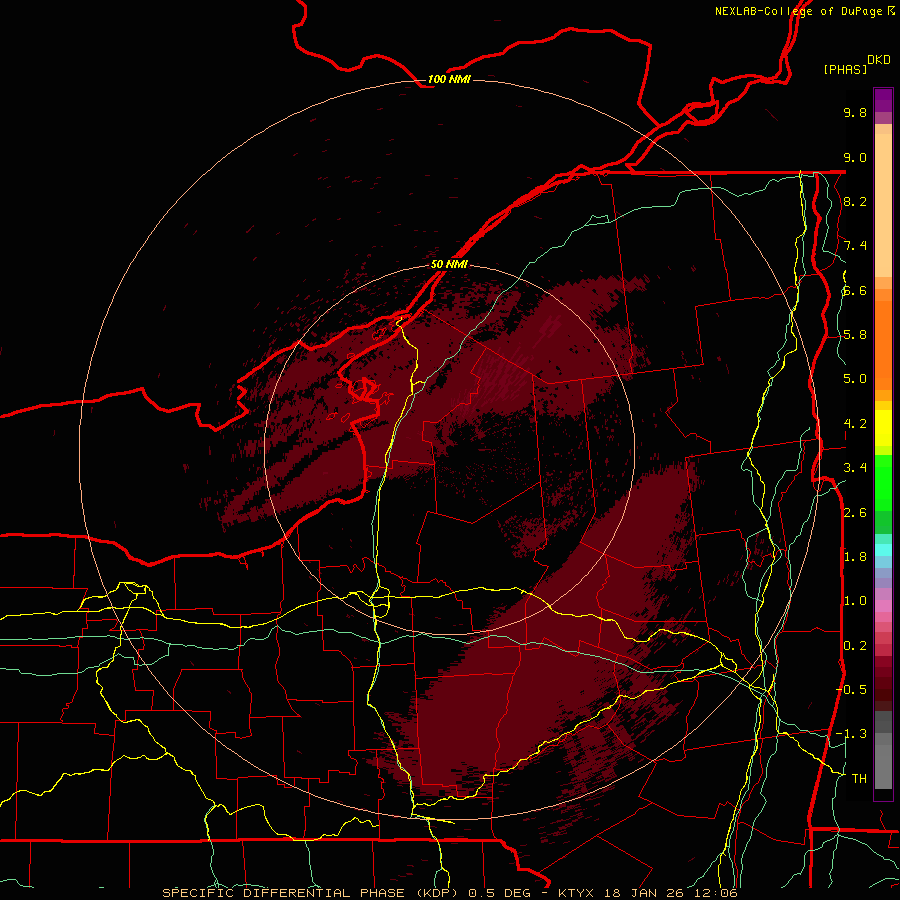The width and height of the screenshot is (900, 900).
Task: Click the 1.8 legend value
Action: coord(855,557)
